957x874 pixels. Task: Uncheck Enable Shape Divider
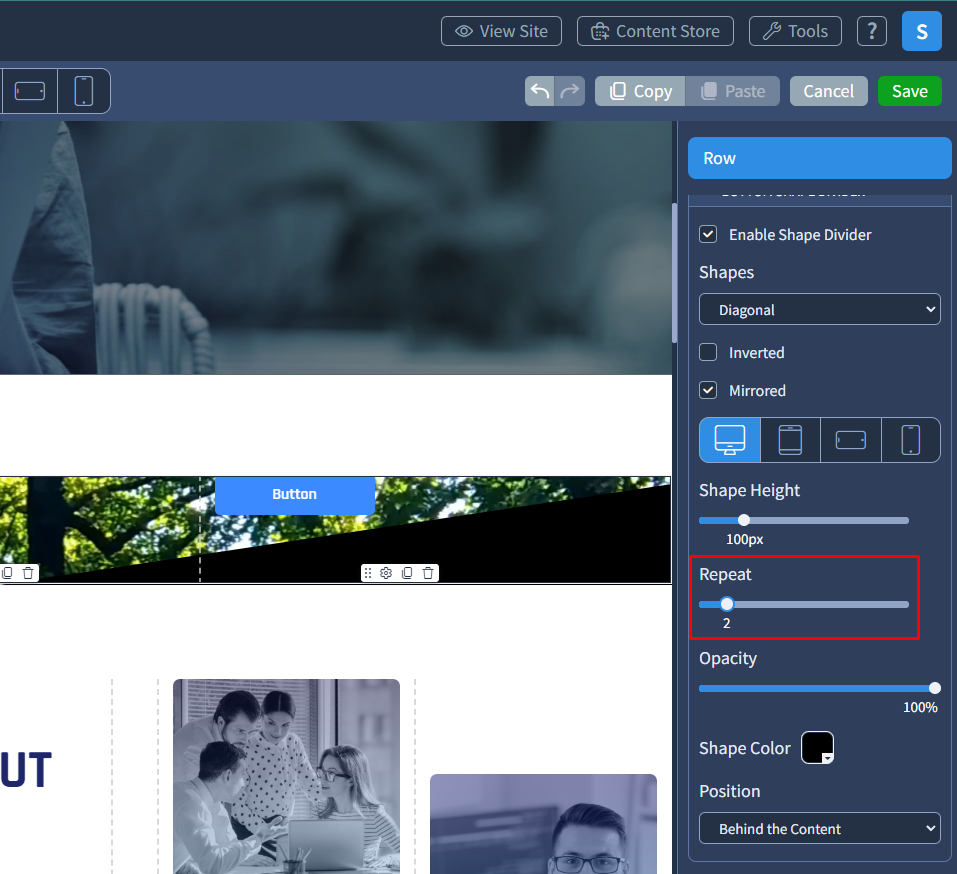point(708,234)
